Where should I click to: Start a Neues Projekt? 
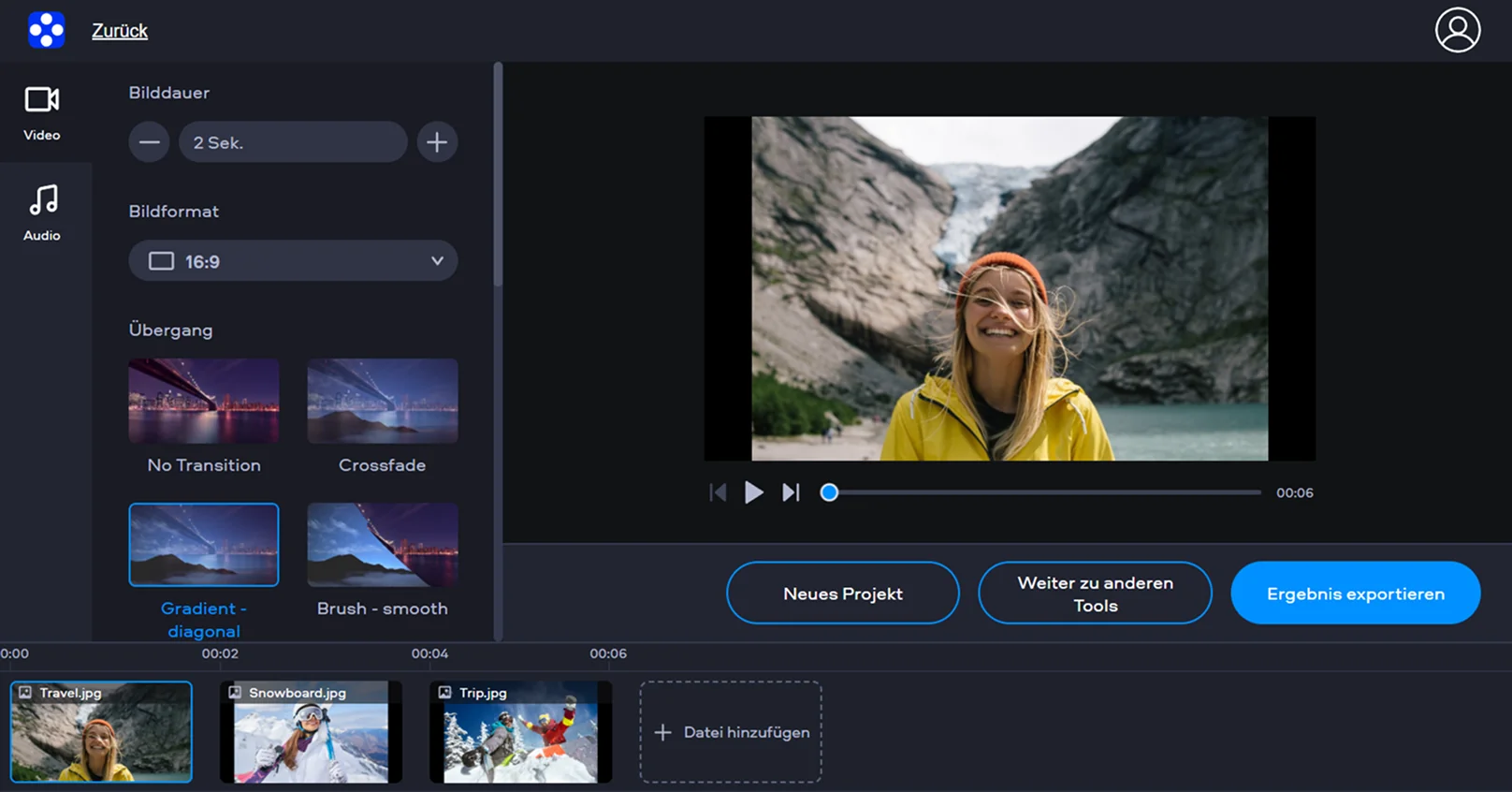(842, 594)
